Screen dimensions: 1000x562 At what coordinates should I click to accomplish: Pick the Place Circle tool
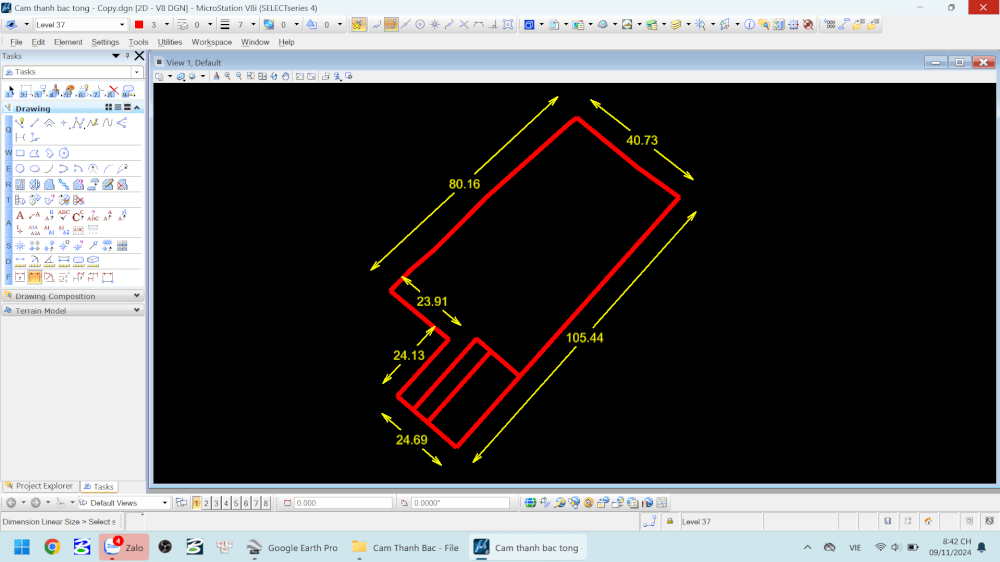tap(20, 169)
